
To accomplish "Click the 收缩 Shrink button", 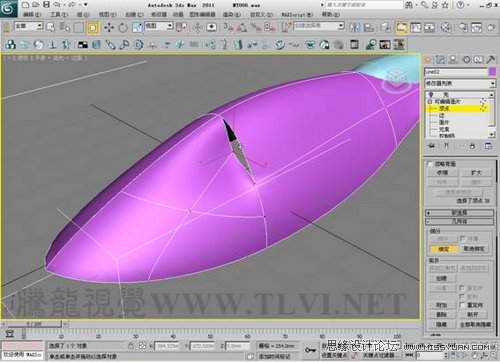I will (442, 173).
